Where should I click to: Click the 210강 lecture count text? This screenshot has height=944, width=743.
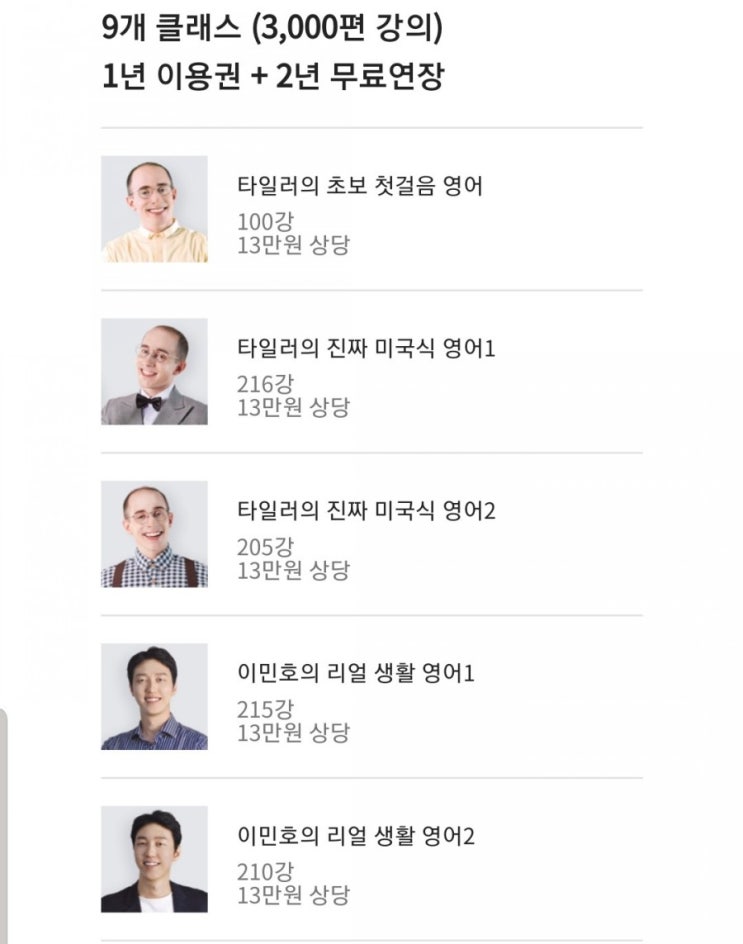tap(265, 872)
